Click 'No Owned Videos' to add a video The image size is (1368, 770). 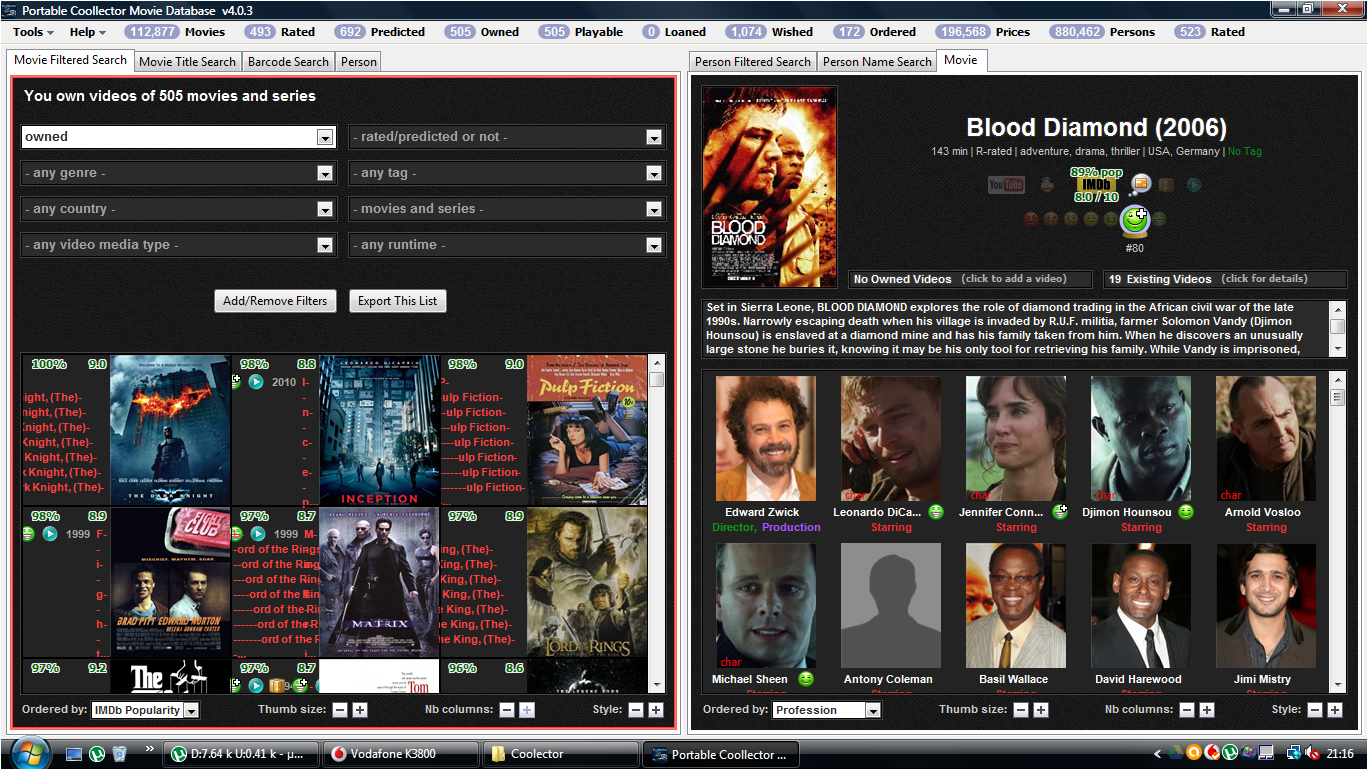pos(971,279)
